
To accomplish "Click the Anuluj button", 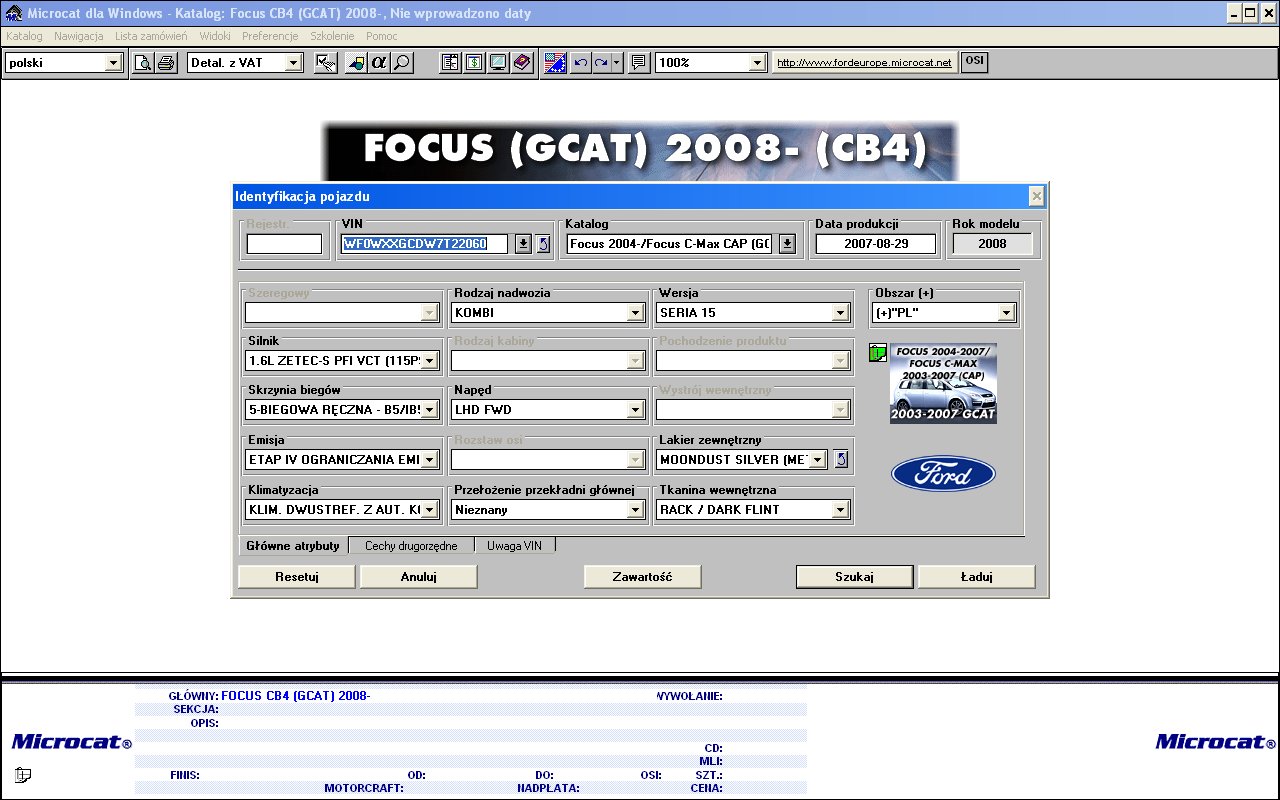I will coord(419,577).
